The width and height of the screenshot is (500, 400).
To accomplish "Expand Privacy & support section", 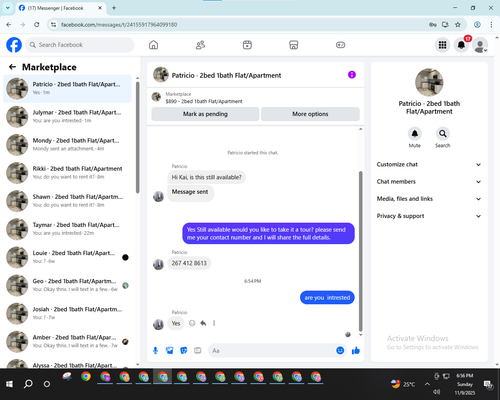I will click(429, 216).
